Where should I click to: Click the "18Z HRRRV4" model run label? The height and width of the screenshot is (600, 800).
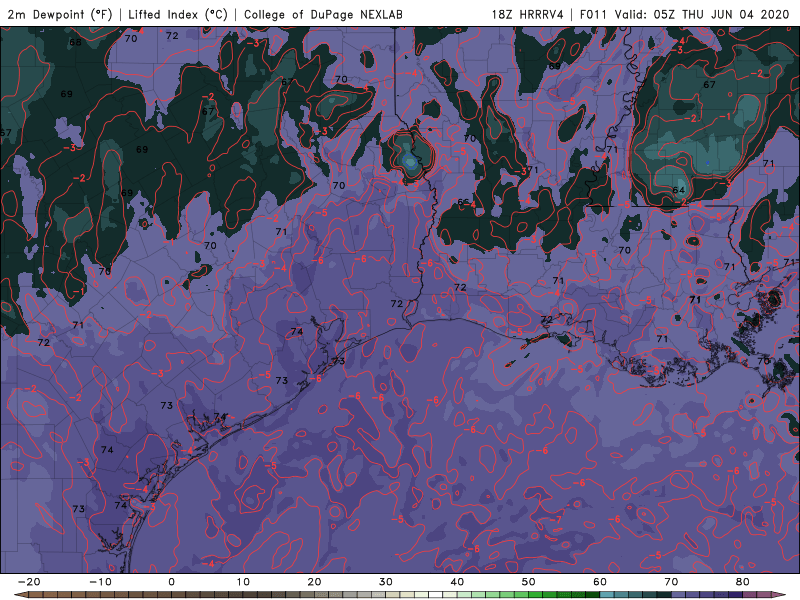[528, 14]
